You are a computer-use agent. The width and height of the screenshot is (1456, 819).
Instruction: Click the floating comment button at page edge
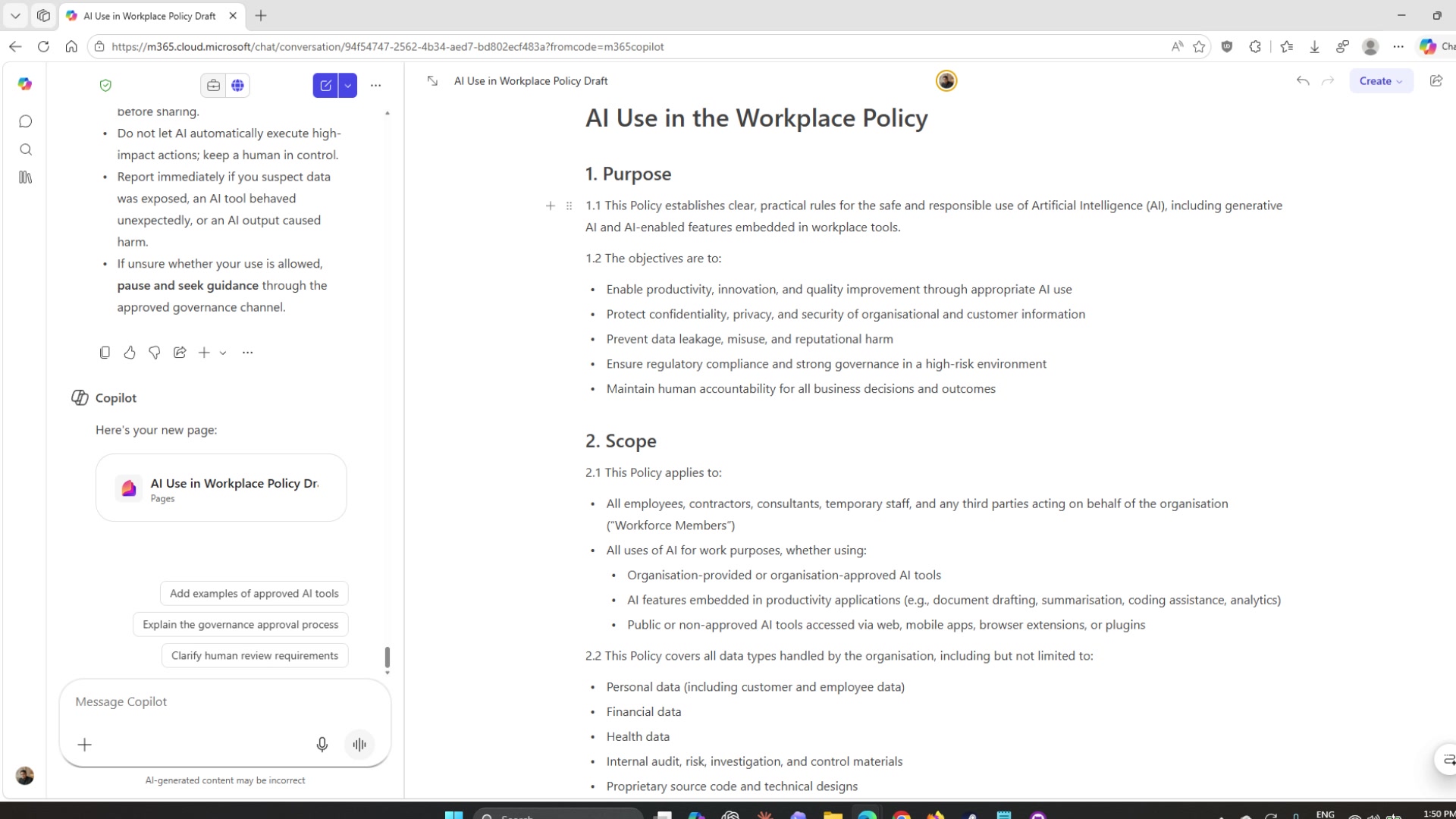coord(1447,760)
